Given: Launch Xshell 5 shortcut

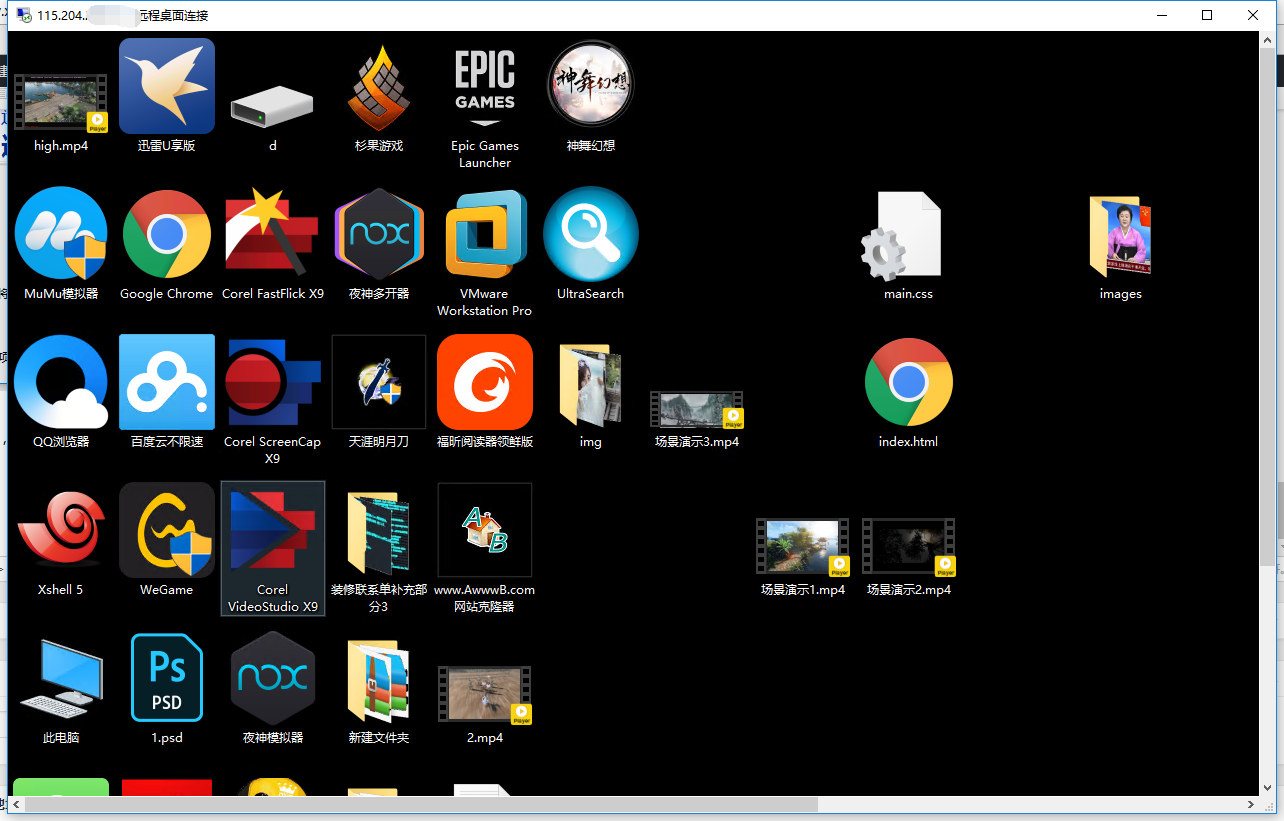Looking at the screenshot, I should click(61, 532).
